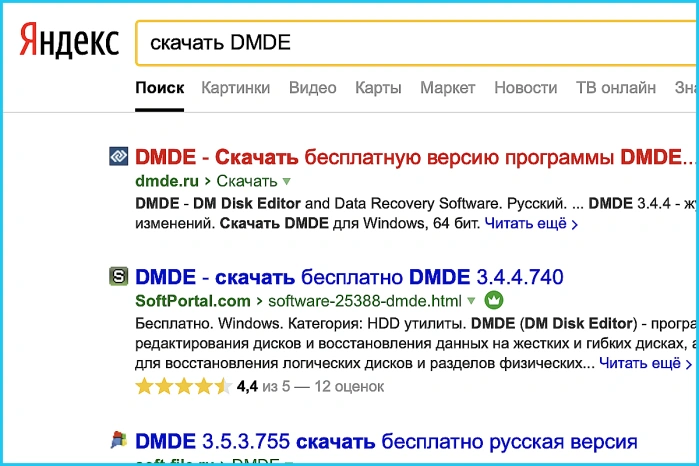Click the '4,4 из 5 — 12 оценок' text
Image resolution: width=699 pixels, height=466 pixels.
click(x=310, y=386)
